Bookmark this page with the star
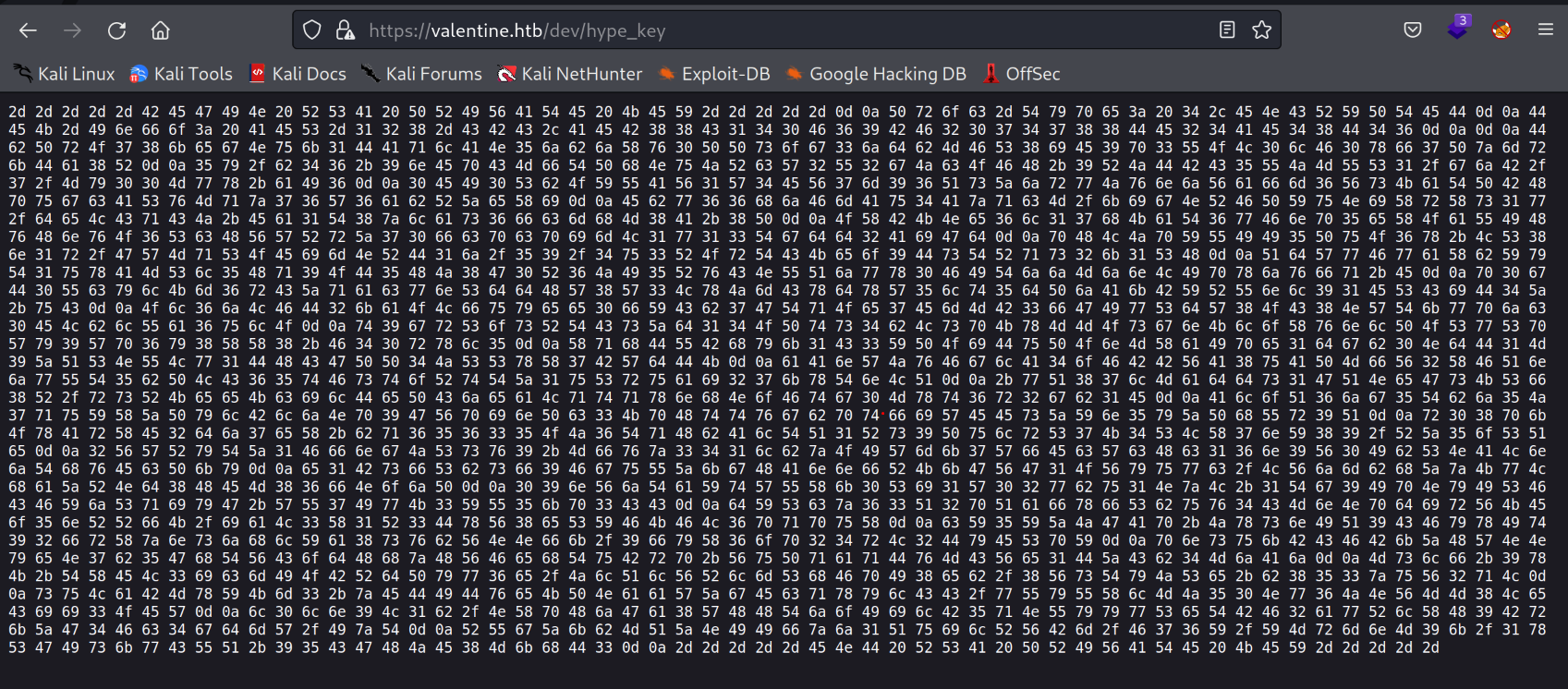The width and height of the screenshot is (1568, 689). point(1261,30)
